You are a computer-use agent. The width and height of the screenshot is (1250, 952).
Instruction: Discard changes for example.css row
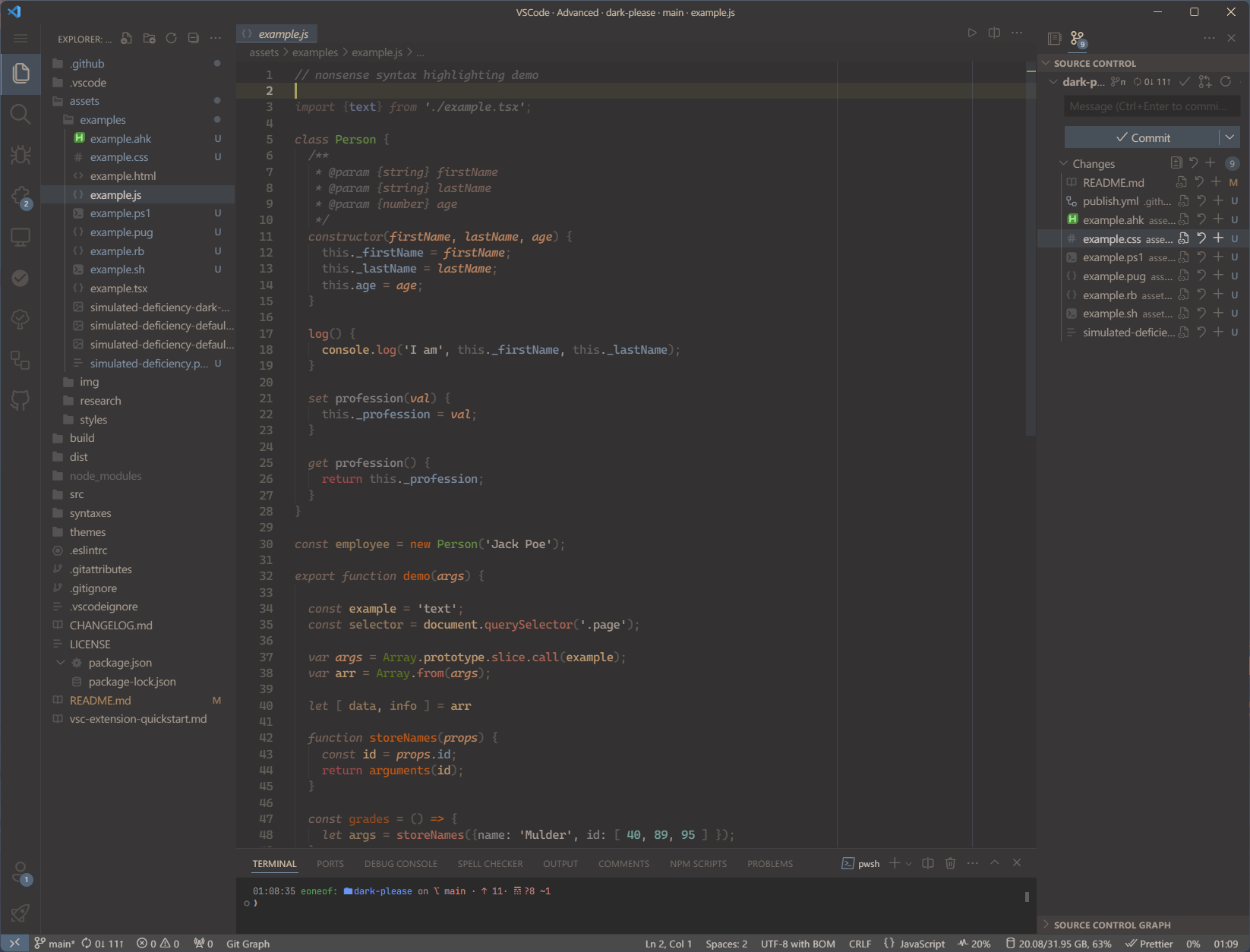click(1201, 238)
